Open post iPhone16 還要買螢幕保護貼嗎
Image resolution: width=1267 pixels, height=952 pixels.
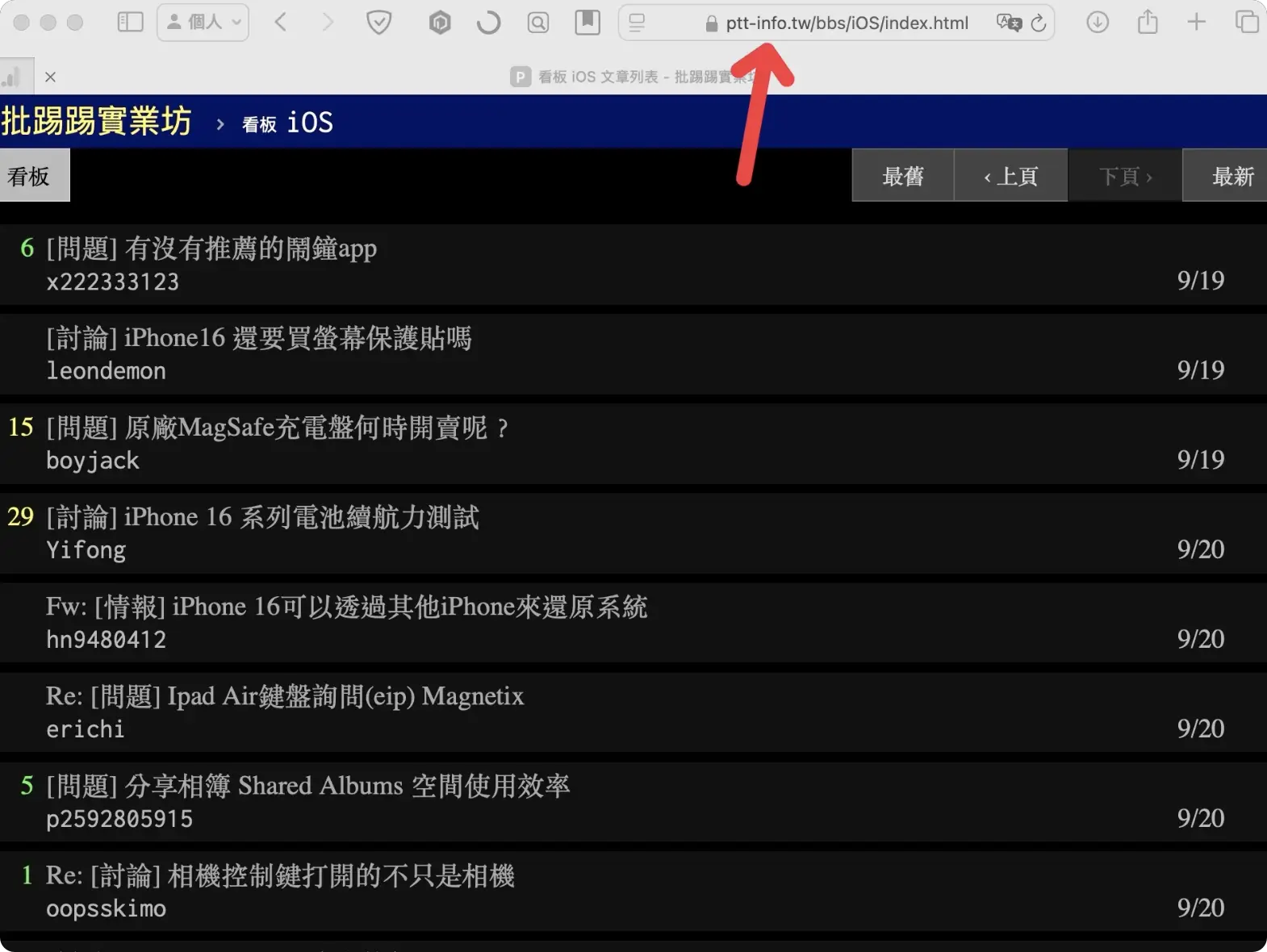(258, 338)
